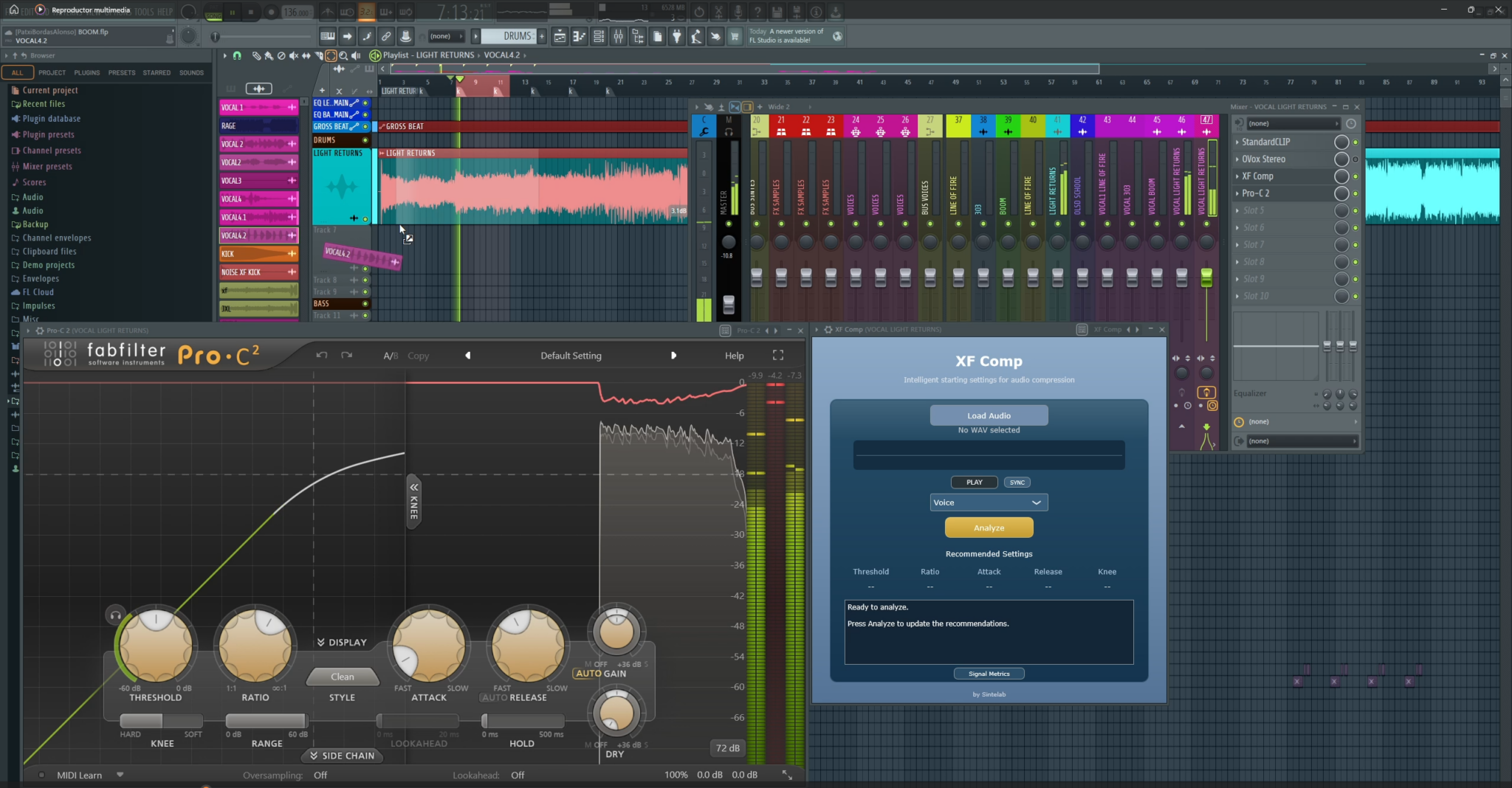Open the channel rack toolbar icon
The height and width of the screenshot is (788, 1512).
[599, 36]
